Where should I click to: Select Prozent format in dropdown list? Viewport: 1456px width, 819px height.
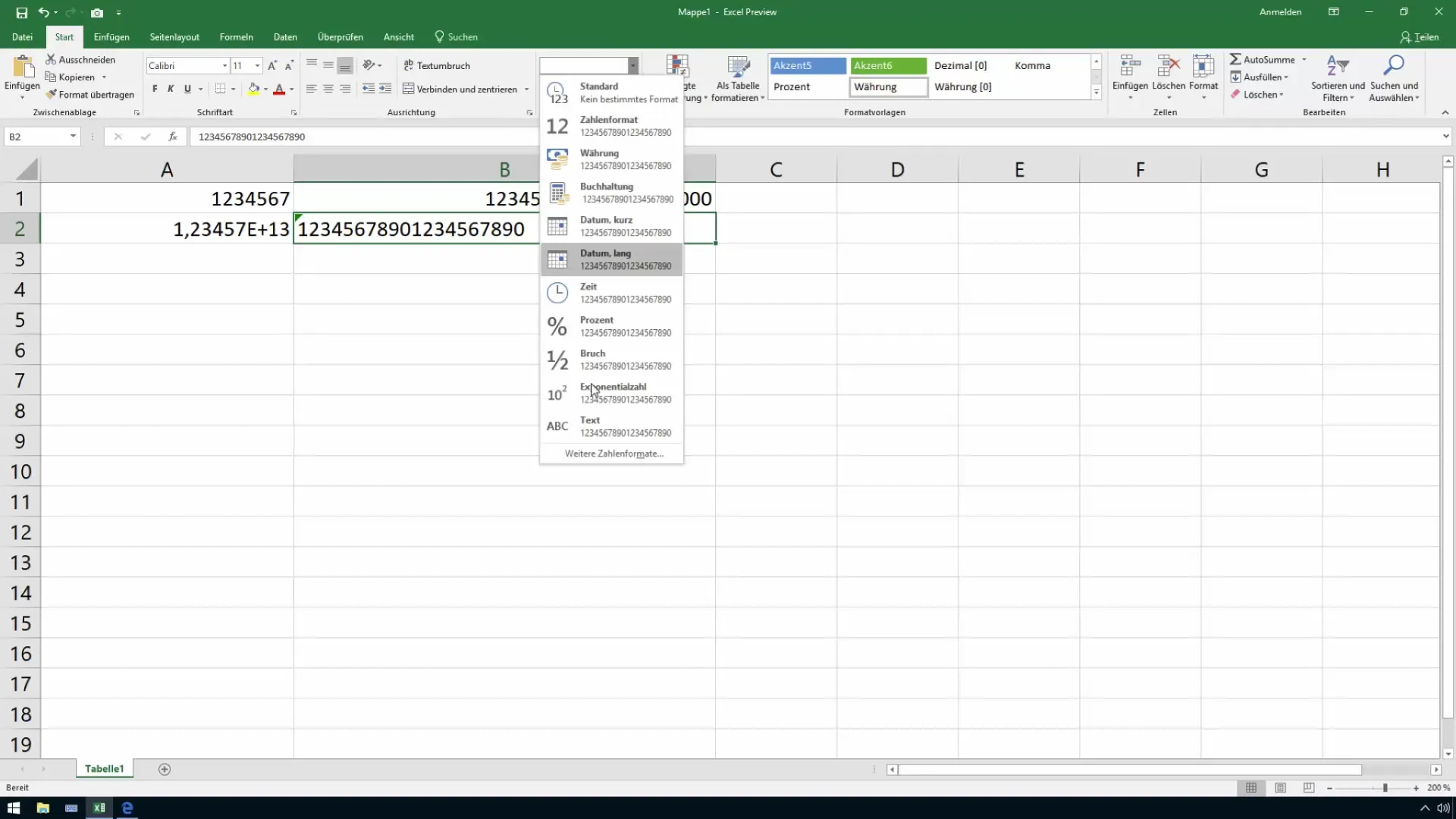tap(611, 326)
